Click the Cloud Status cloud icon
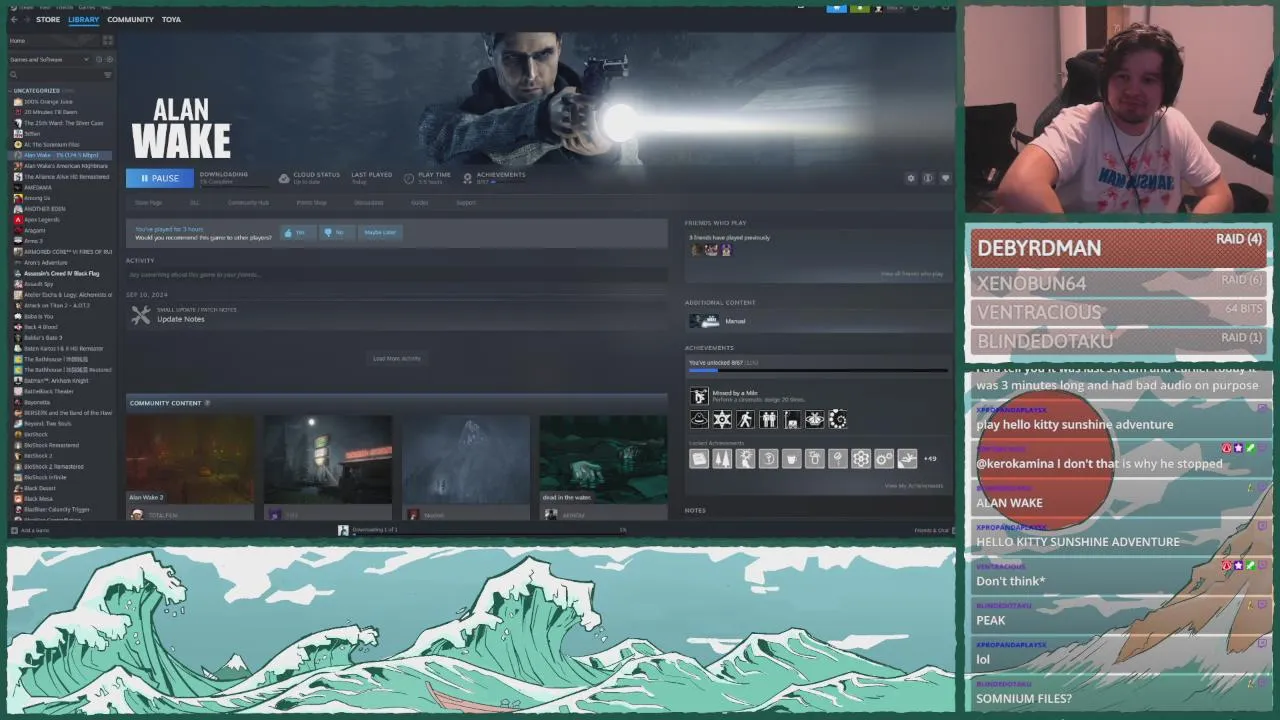The image size is (1280, 720). (284, 178)
